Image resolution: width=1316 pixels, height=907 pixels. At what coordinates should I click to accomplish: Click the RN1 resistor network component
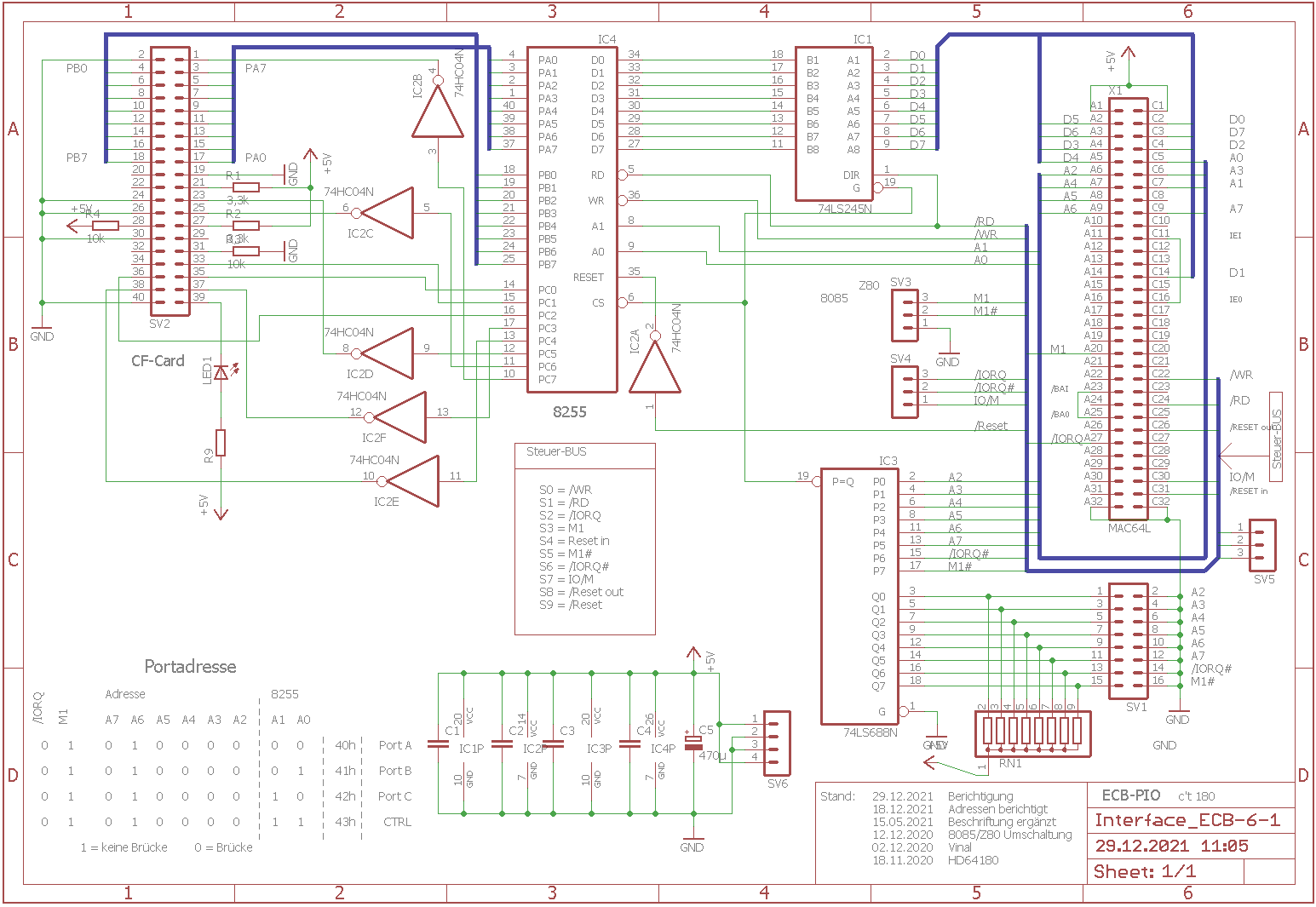[x=1032, y=732]
